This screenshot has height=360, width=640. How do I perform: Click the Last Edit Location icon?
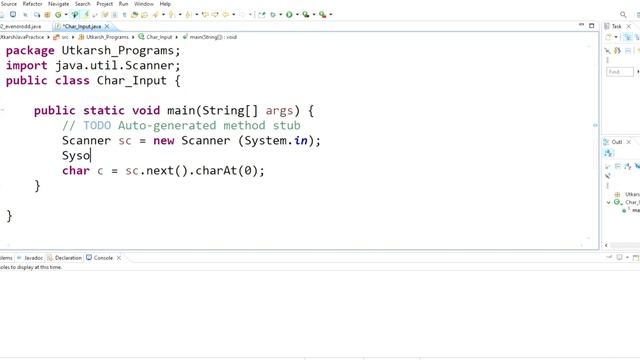click(205, 15)
